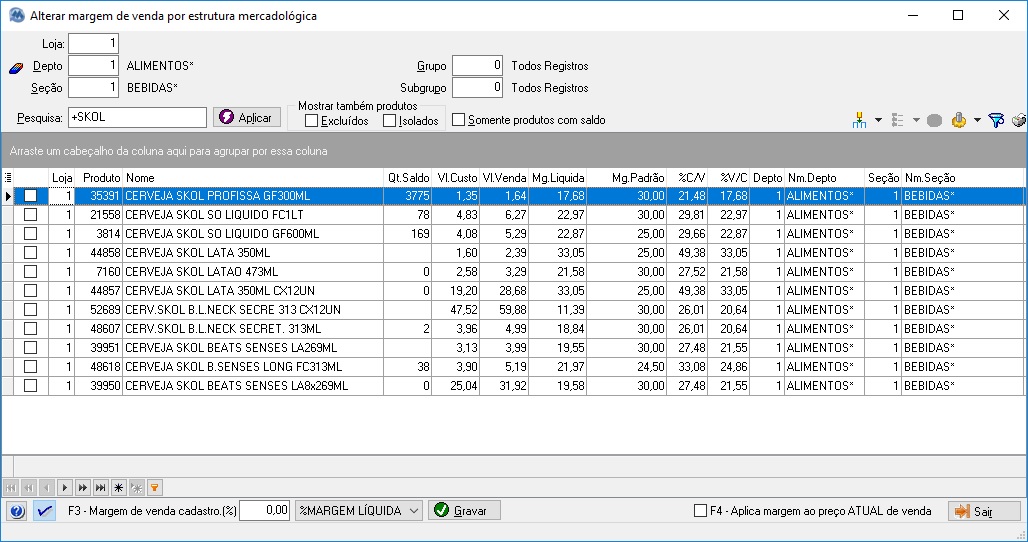Click the Subgrupo number field
Viewport: 1028px width, 542px height.
coord(477,87)
